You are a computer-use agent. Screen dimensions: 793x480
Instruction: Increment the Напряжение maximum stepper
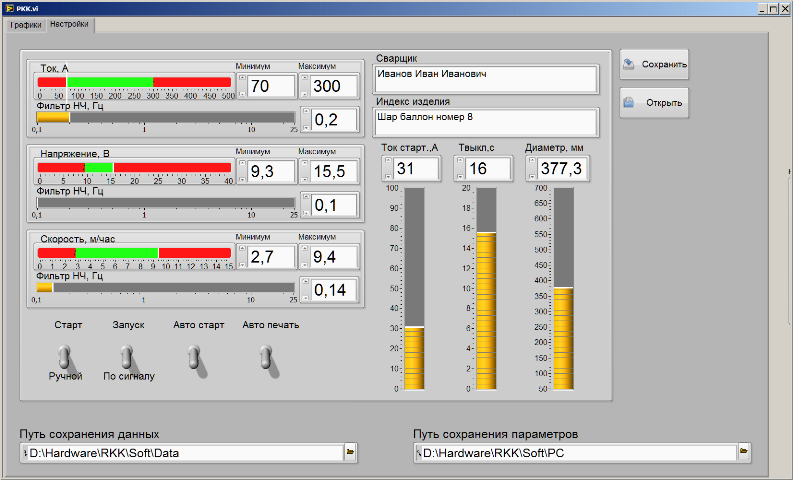(304, 163)
